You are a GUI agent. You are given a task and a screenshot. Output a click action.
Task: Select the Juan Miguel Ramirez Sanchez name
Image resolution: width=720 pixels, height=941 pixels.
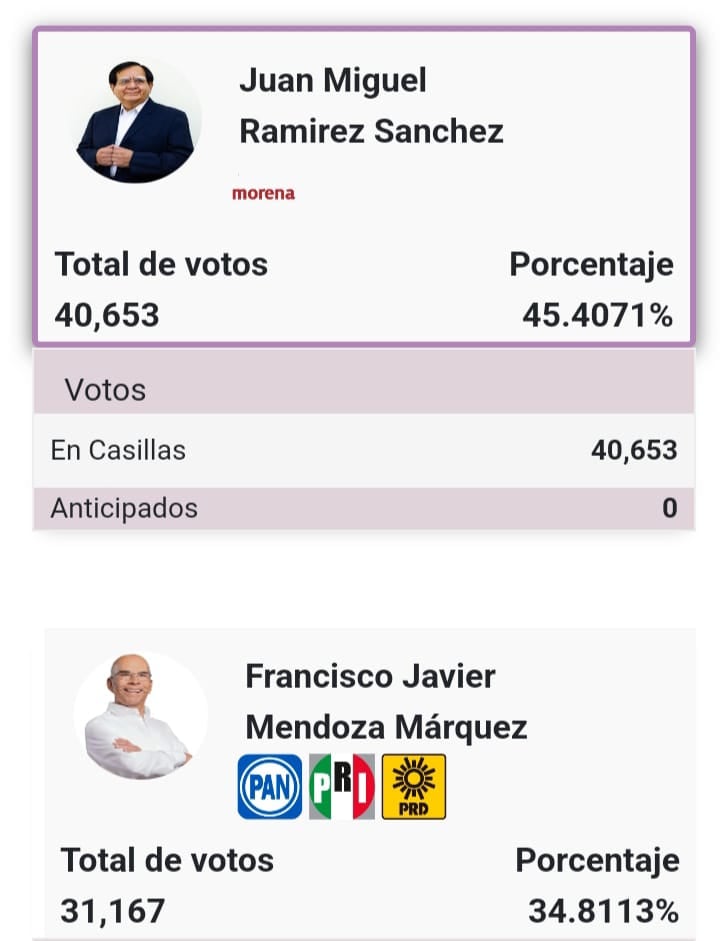click(371, 106)
